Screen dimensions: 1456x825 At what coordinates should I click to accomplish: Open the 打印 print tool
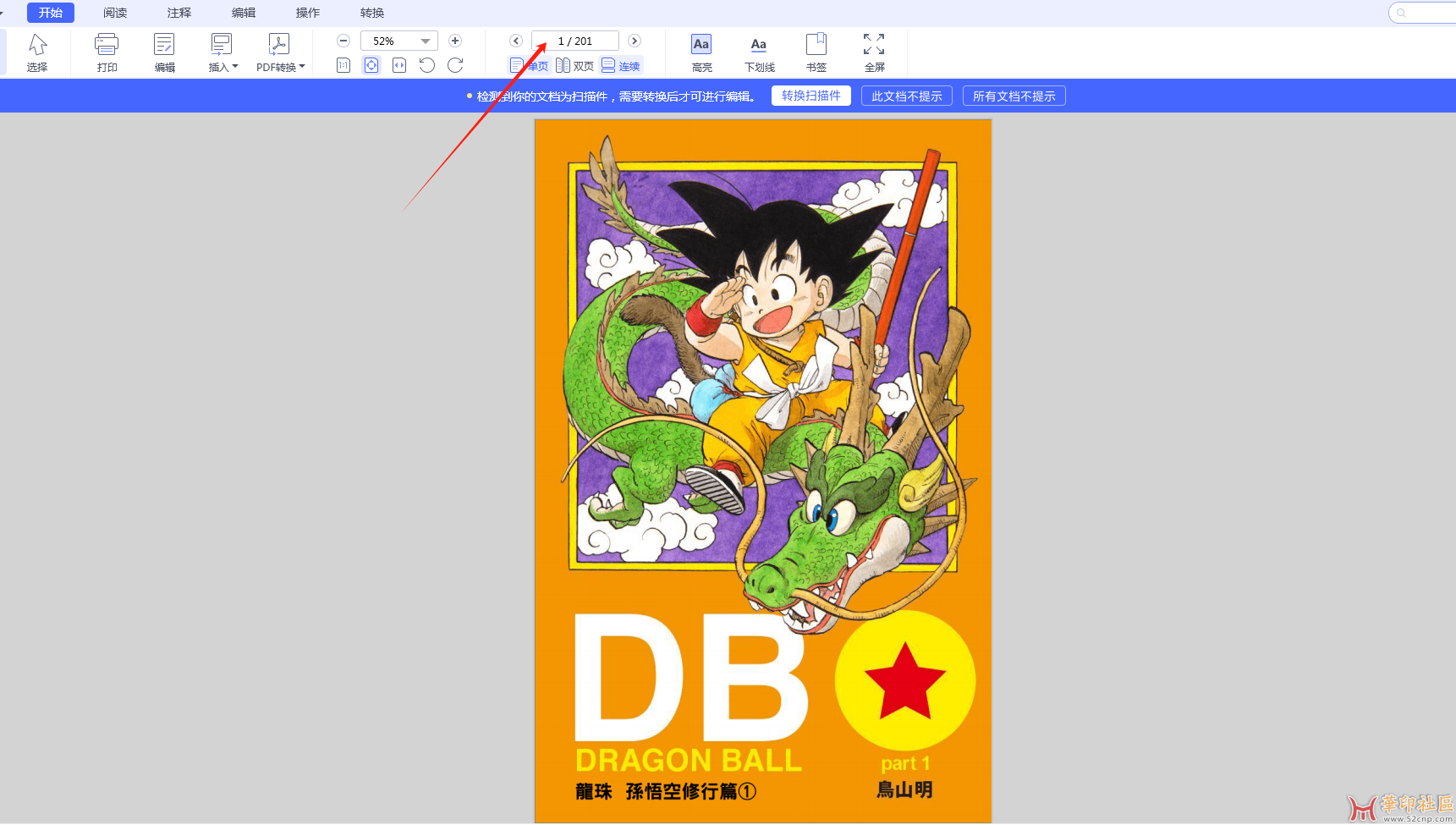point(107,52)
